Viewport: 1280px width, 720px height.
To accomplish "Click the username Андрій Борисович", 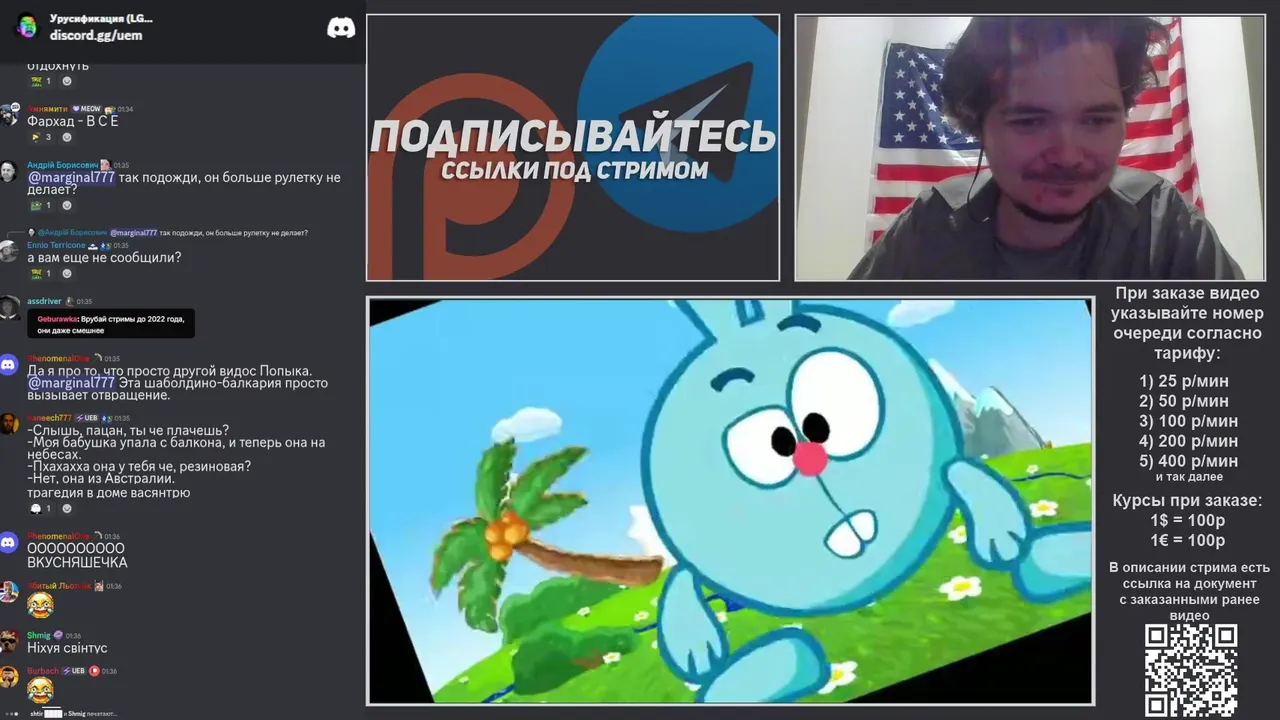I will (62, 165).
